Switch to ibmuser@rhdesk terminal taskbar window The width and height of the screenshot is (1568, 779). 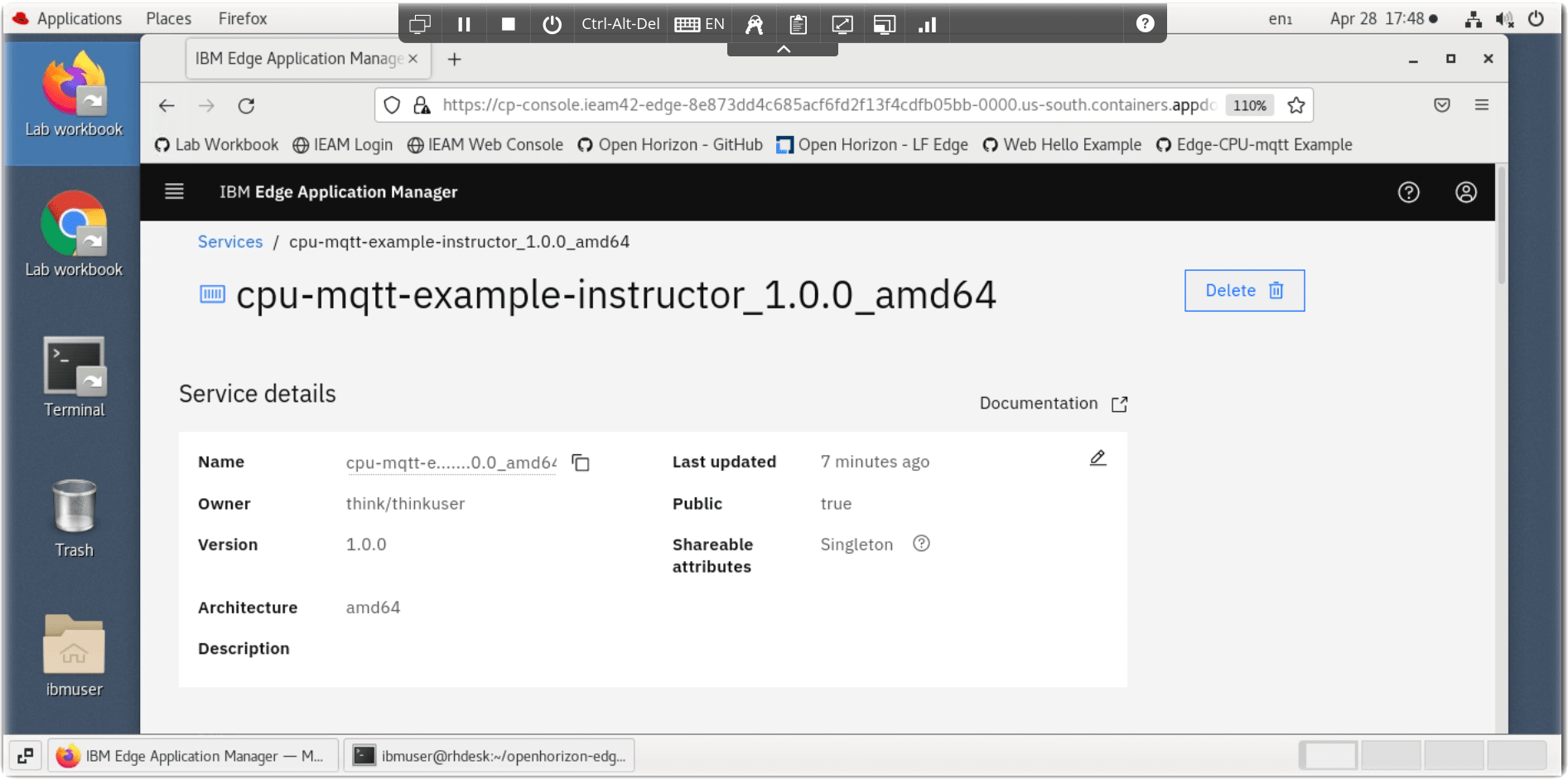(x=489, y=756)
